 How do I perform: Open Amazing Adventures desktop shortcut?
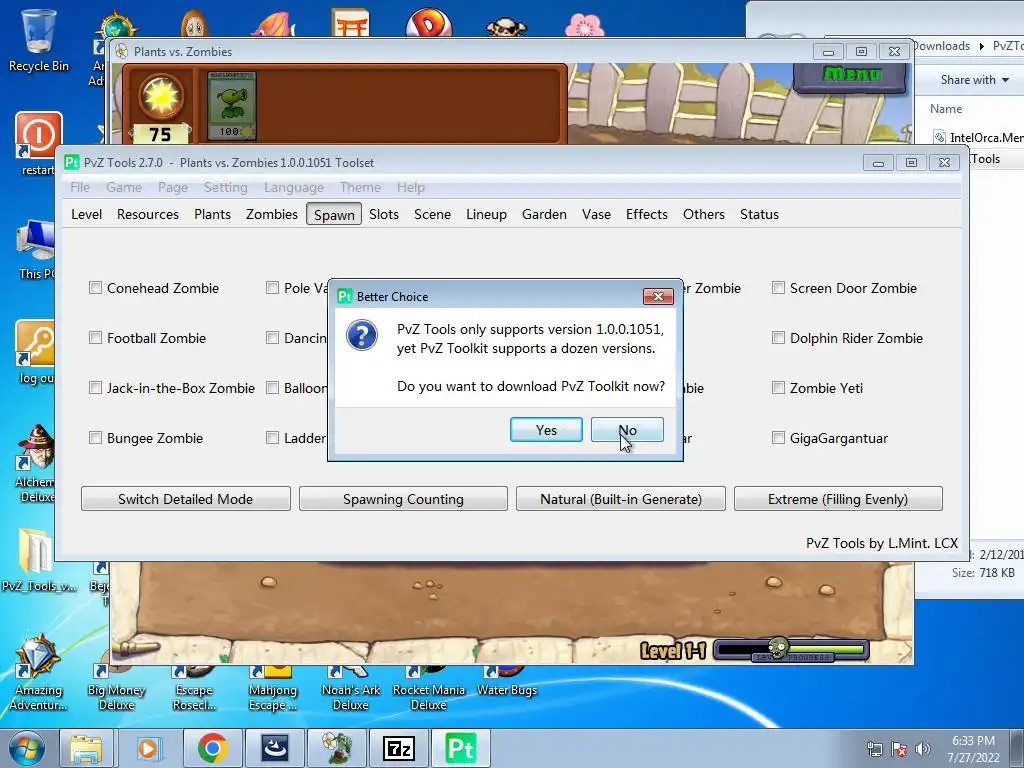tap(39, 672)
